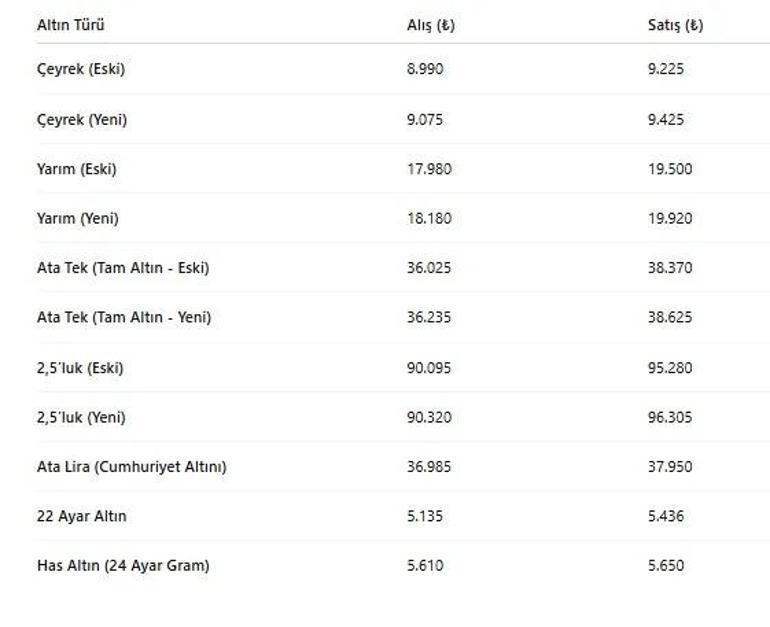Click the 2,5'luk (Eski) row label

pos(80,368)
